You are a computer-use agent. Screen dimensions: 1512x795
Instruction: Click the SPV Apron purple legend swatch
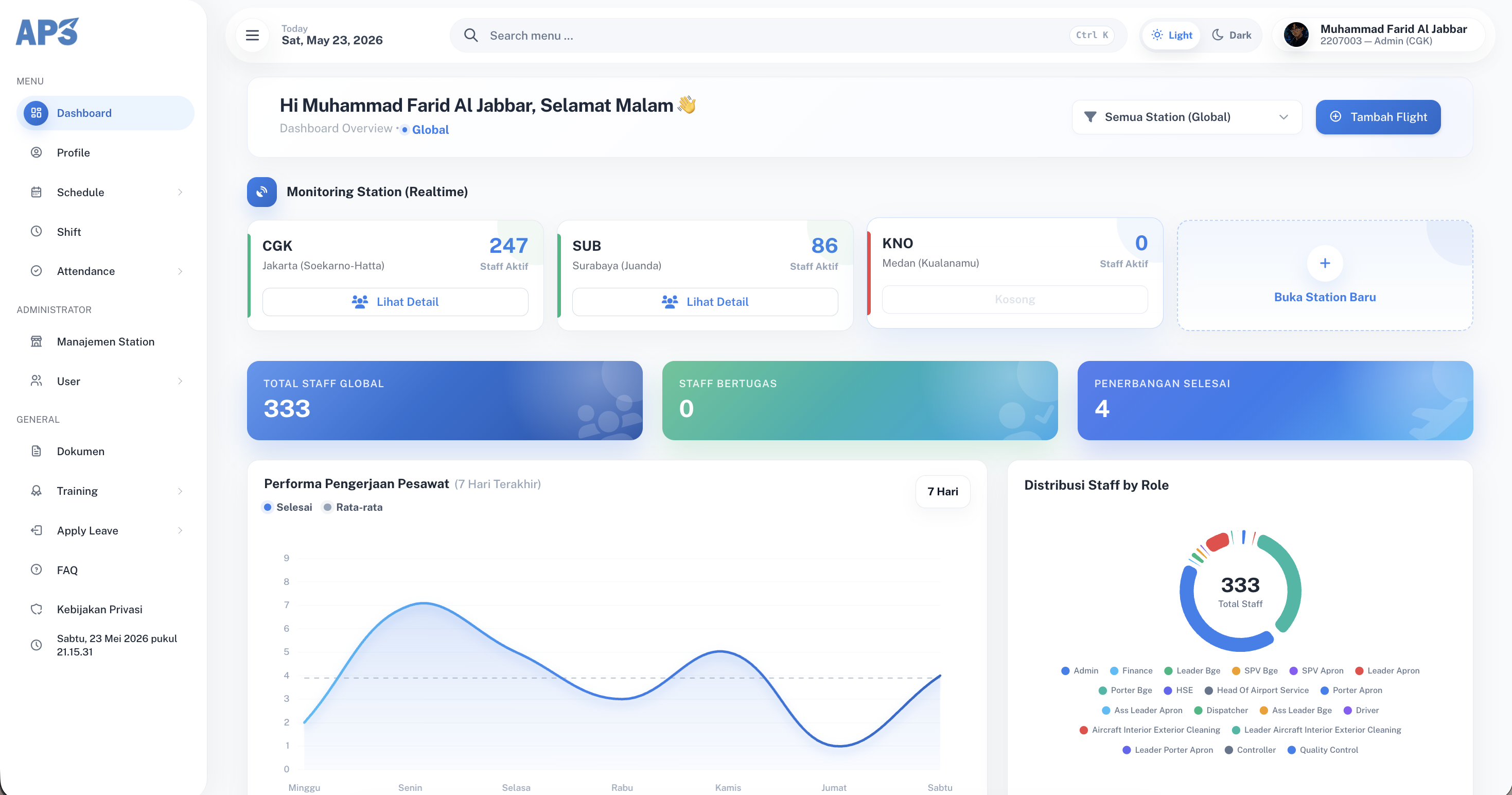tap(1294, 670)
